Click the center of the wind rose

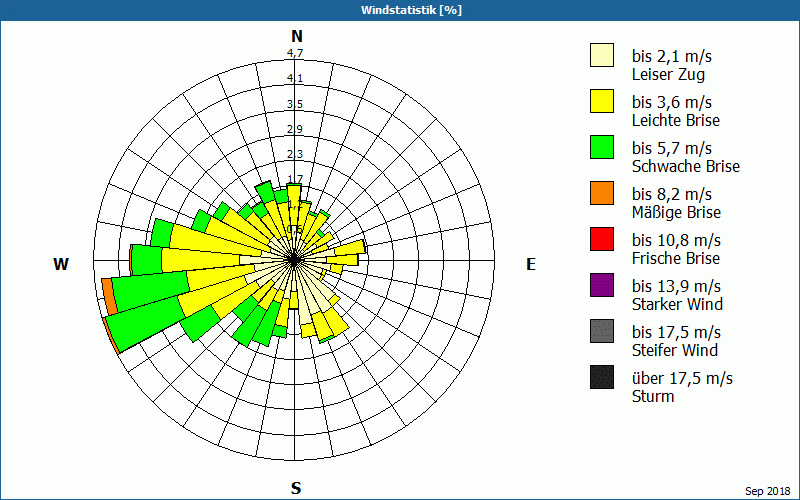tap(295, 259)
